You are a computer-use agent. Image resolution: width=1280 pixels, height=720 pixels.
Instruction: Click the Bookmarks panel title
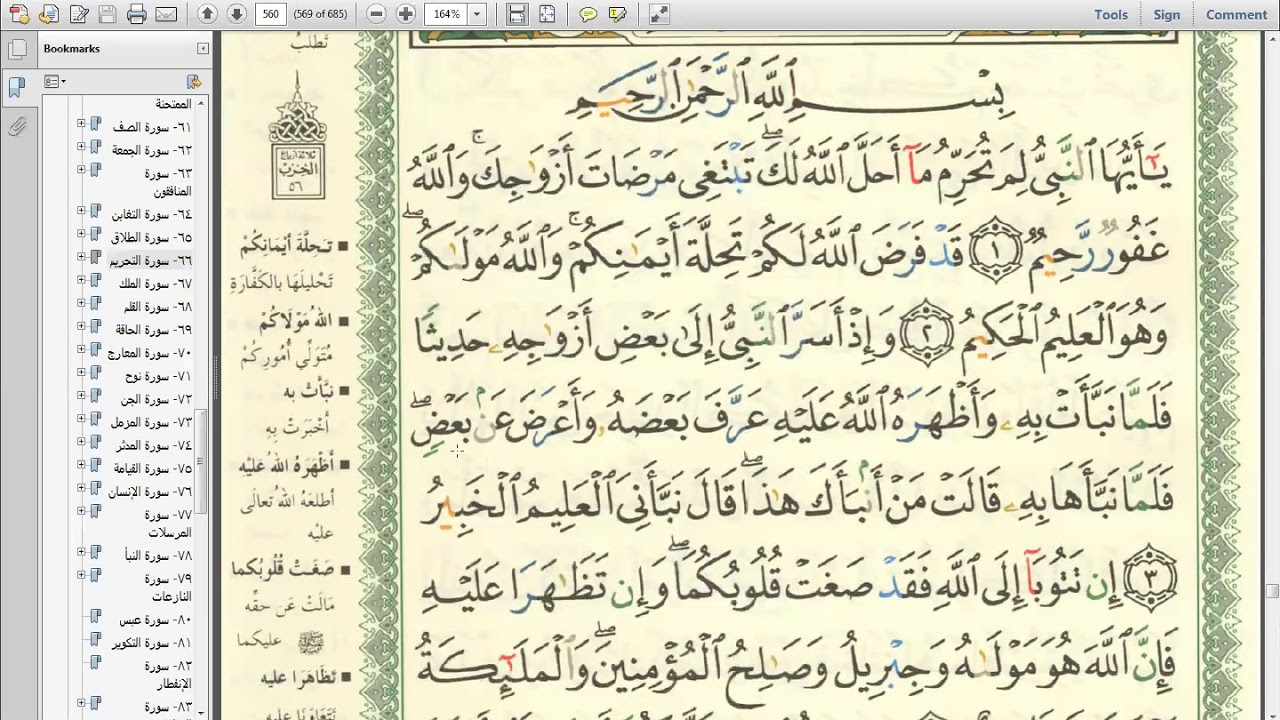(71, 48)
